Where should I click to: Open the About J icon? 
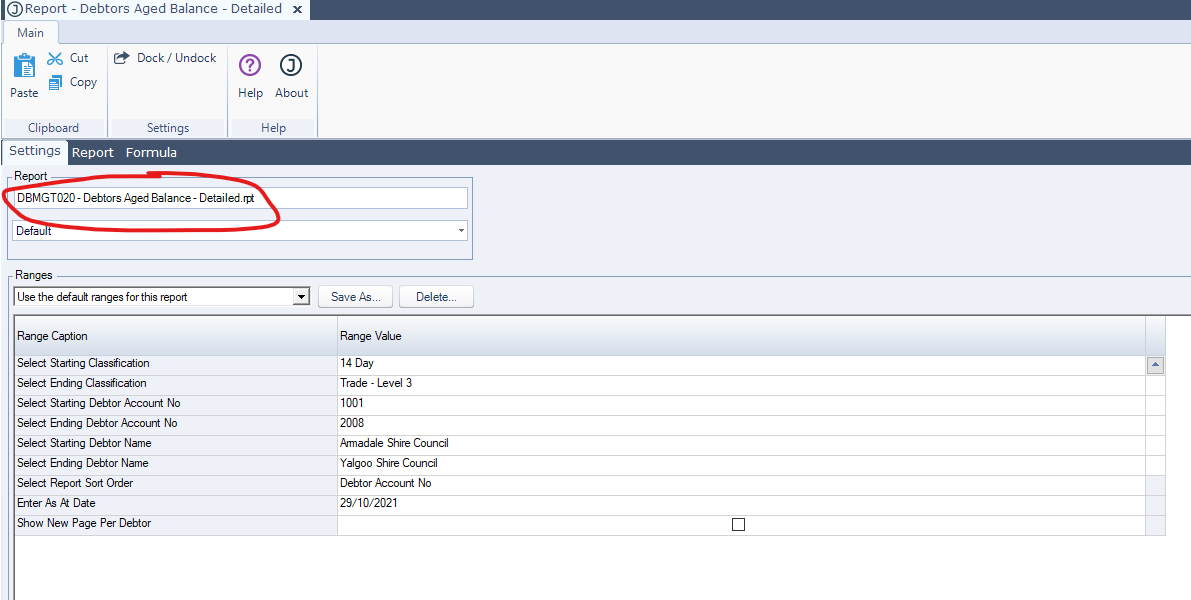291,66
